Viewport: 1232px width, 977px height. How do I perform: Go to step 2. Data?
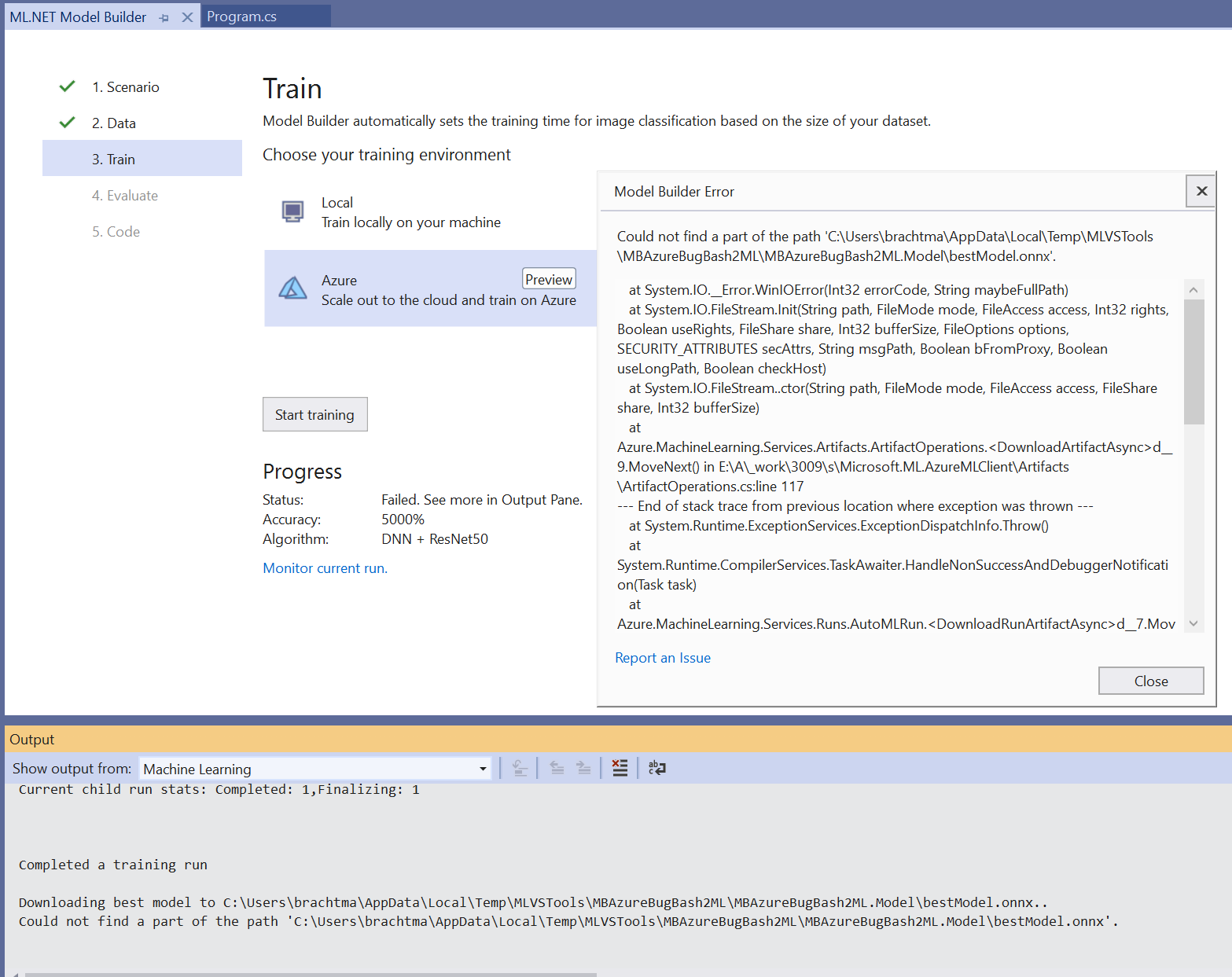(114, 123)
